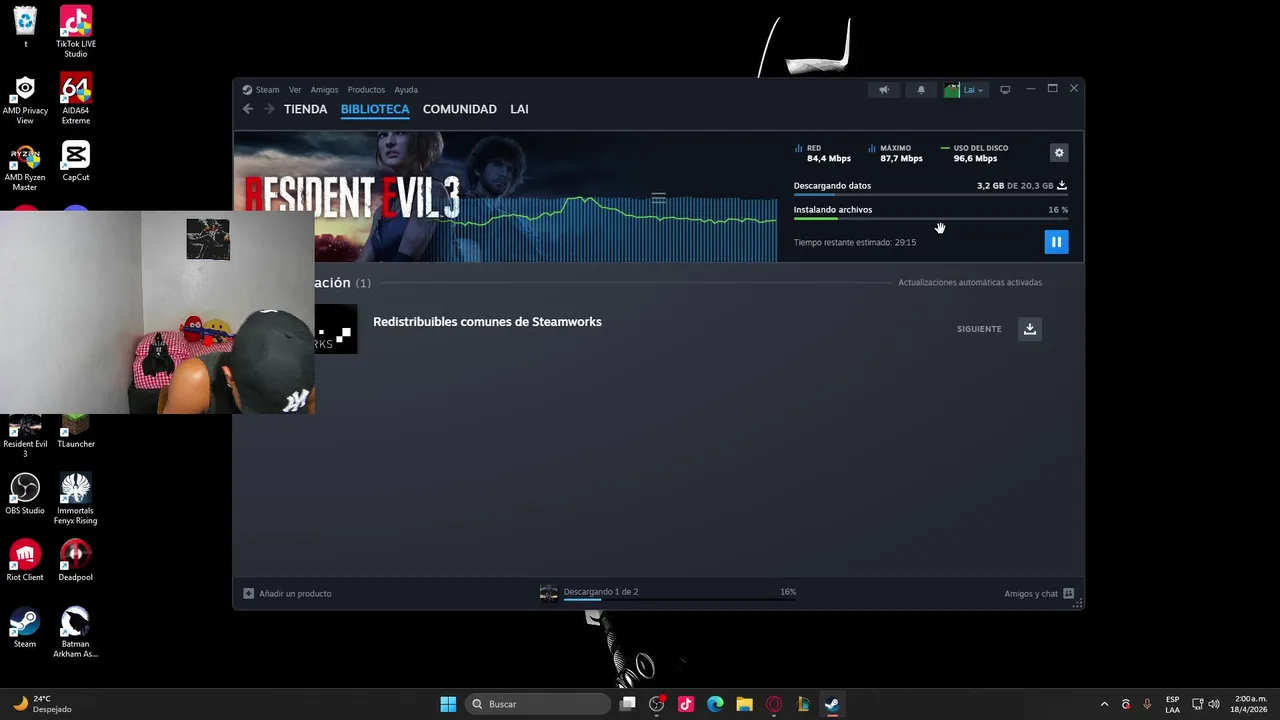Viewport: 1280px width, 720px height.
Task: Open AMD Ryzen Master desktop icon
Action: coord(25,166)
